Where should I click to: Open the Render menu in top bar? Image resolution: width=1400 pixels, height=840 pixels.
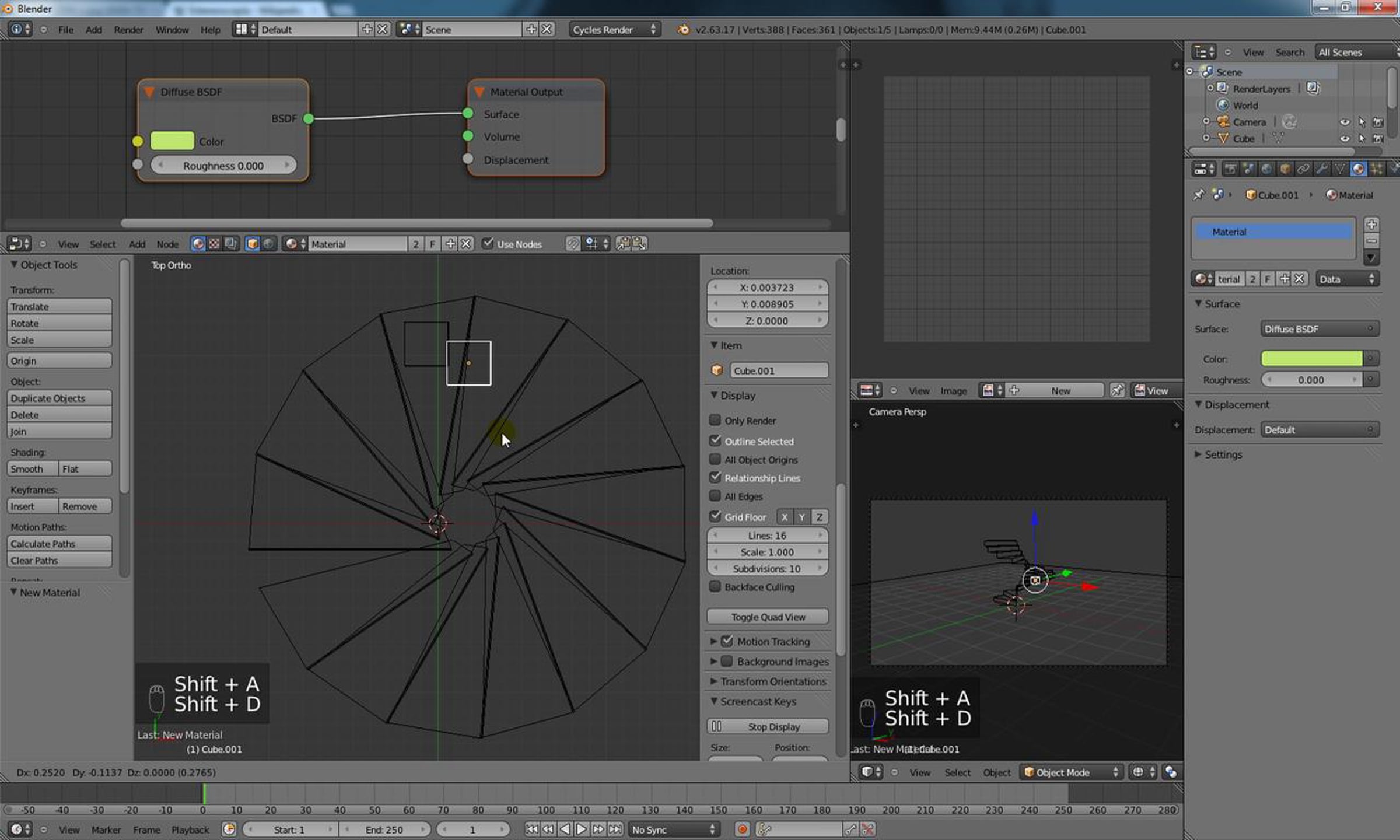(x=128, y=30)
